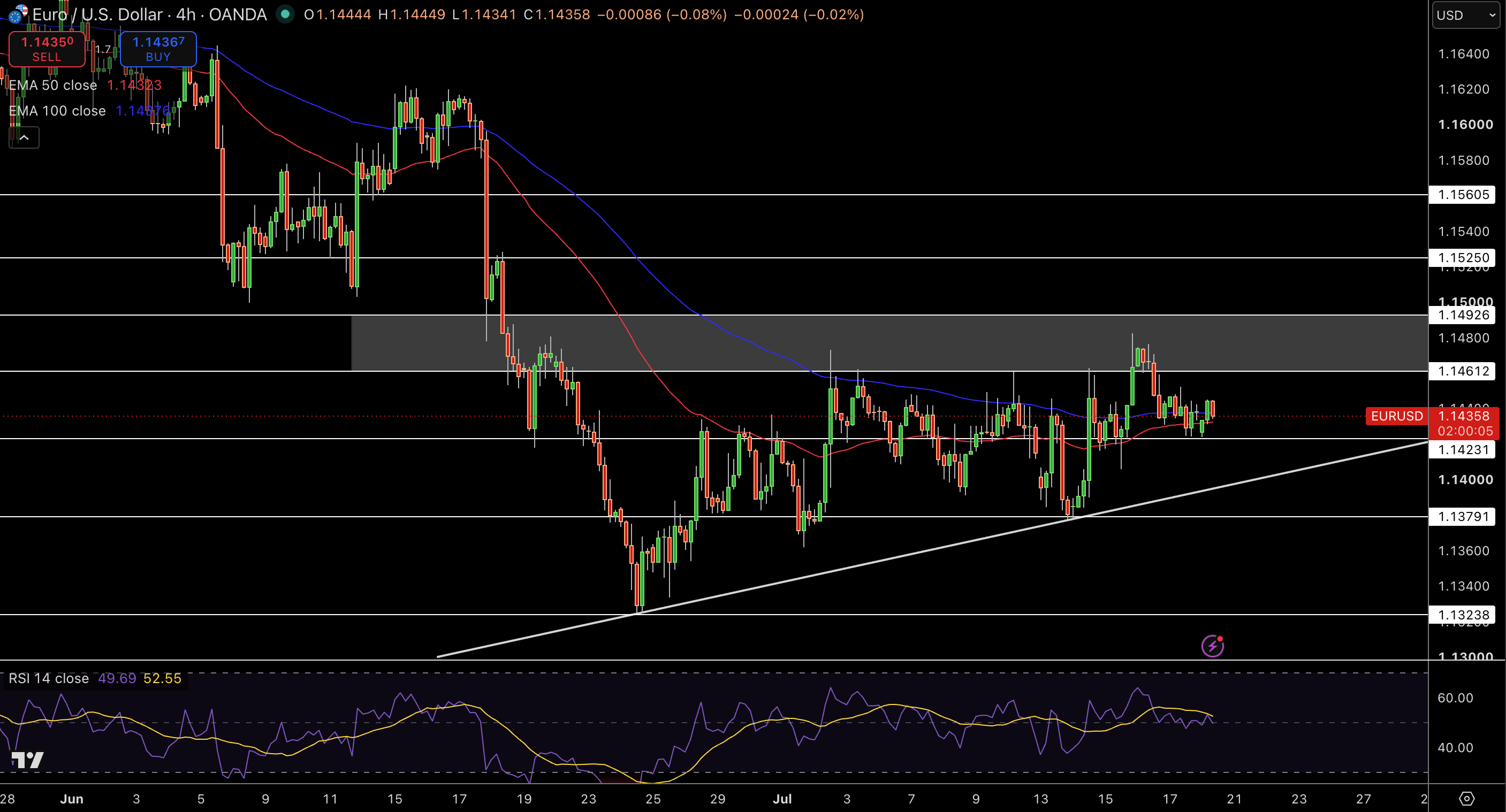
Task: Click the purple lightning events icon
Action: 1212,646
